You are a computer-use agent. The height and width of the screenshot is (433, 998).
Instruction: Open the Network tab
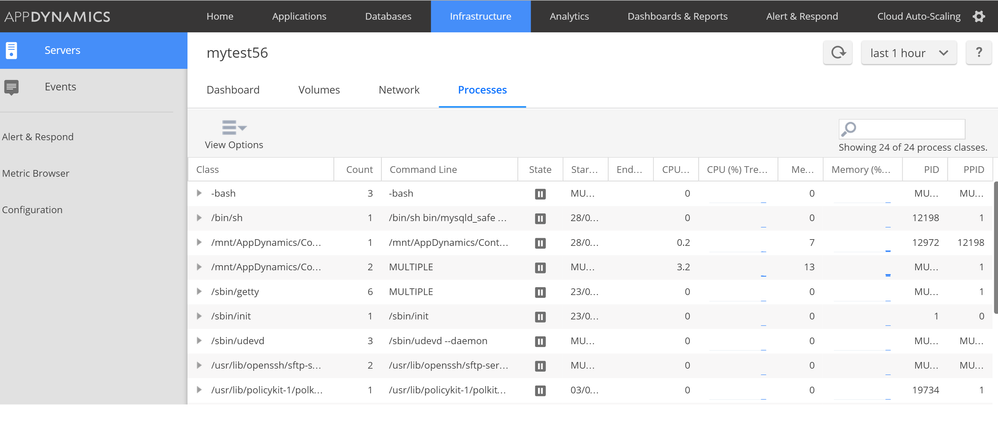point(399,90)
